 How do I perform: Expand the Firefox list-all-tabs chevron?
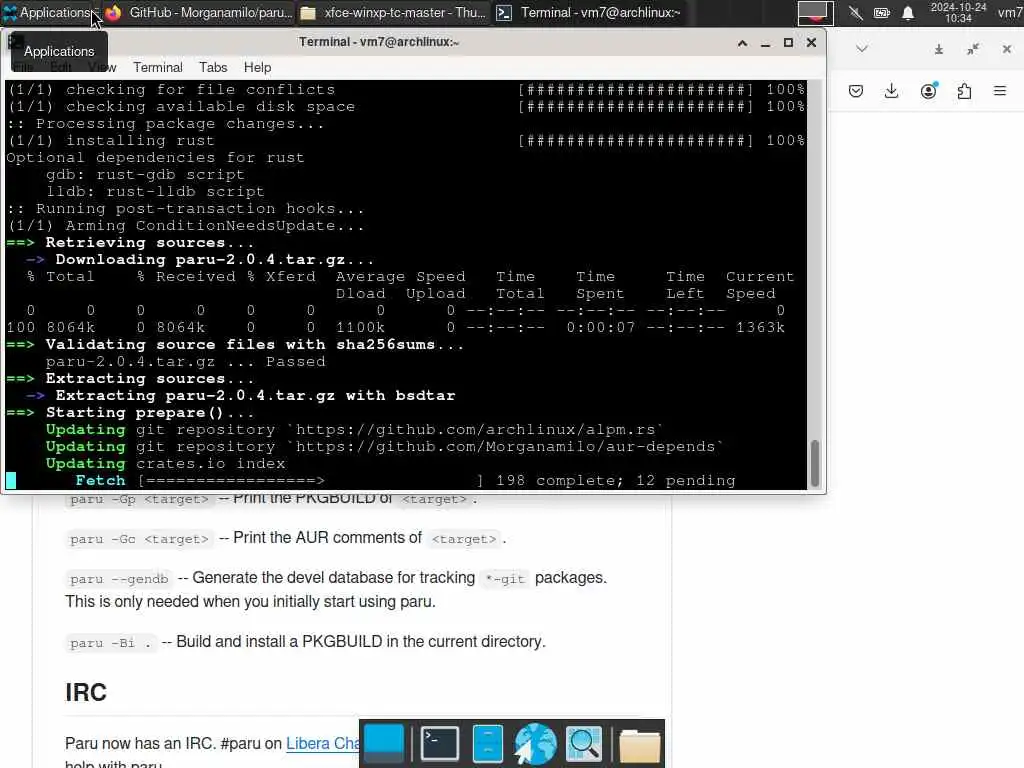tap(862, 48)
